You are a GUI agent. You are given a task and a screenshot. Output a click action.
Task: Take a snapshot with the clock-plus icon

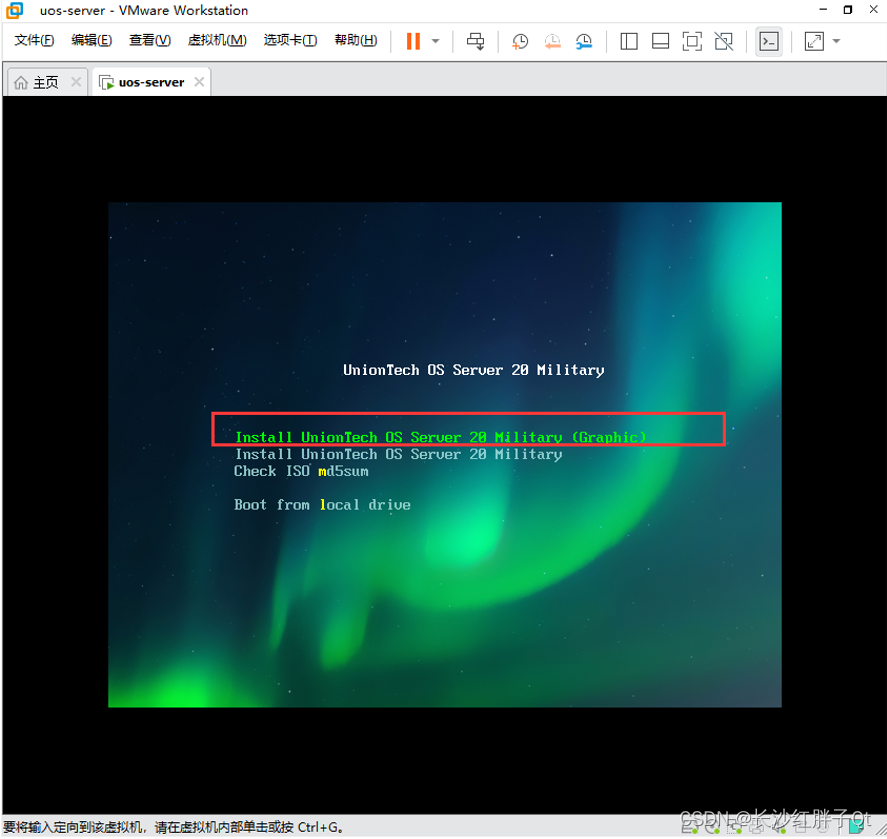pos(520,41)
